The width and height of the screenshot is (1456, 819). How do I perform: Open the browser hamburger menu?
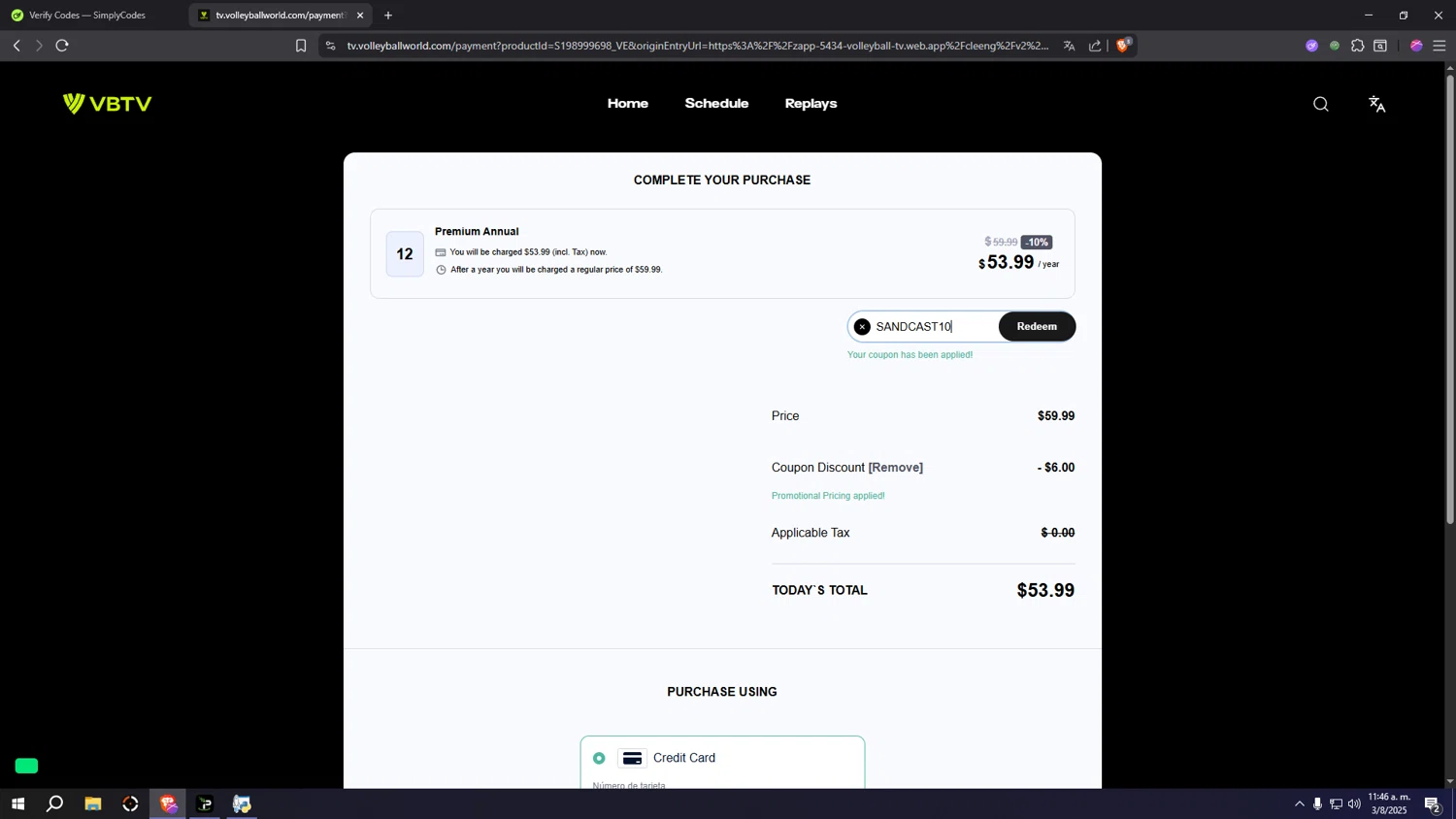click(x=1439, y=46)
